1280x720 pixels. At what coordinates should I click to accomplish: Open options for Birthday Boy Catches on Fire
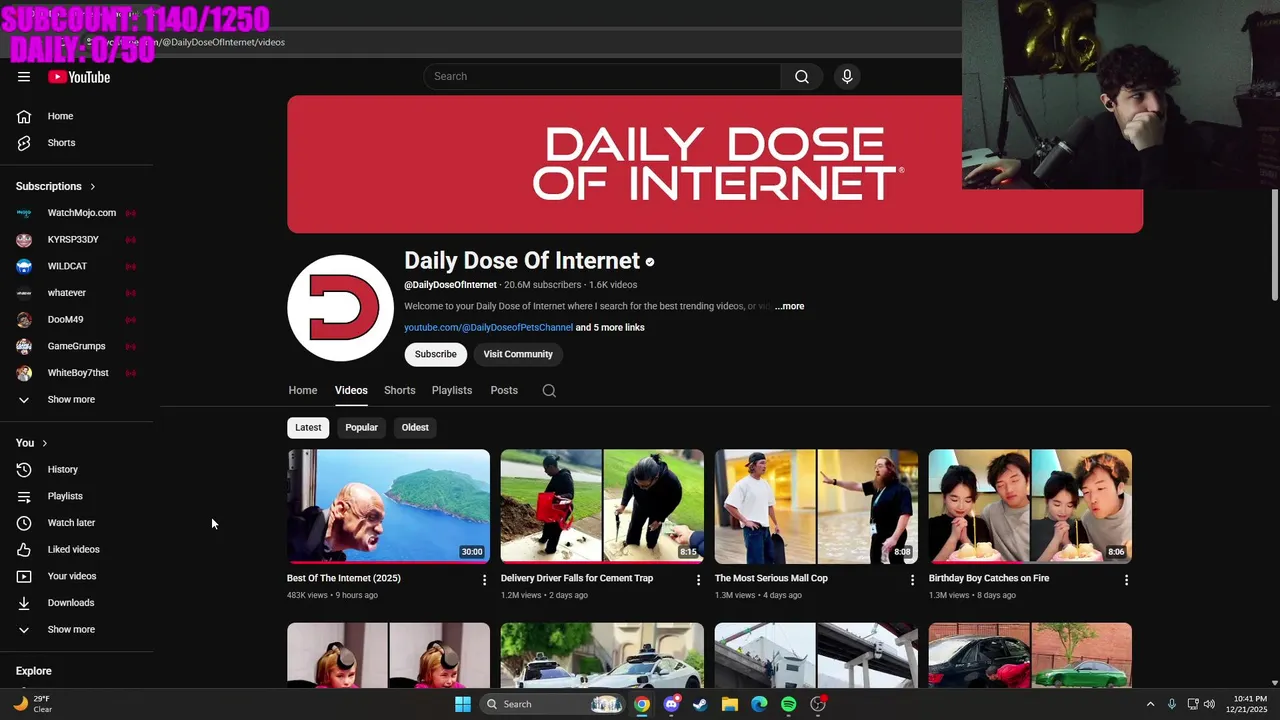point(1126,580)
